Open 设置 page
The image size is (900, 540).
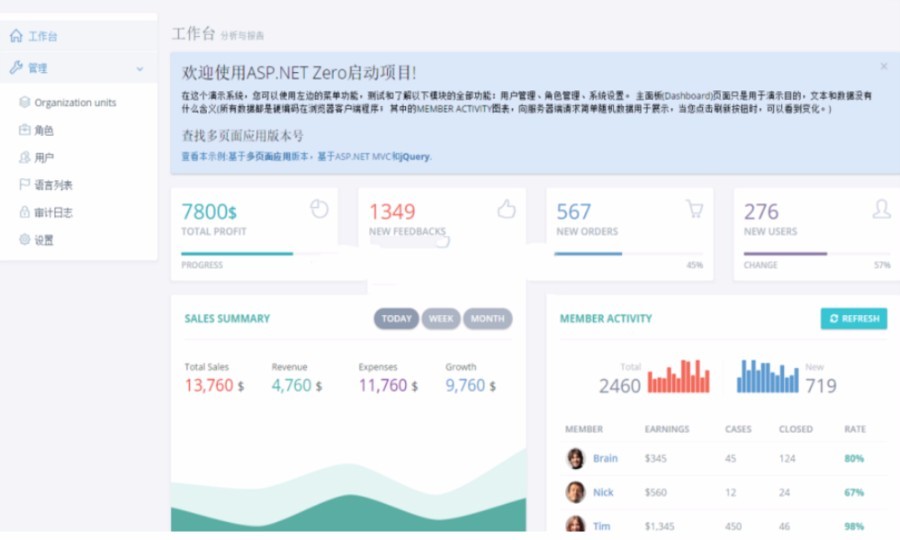coord(44,240)
